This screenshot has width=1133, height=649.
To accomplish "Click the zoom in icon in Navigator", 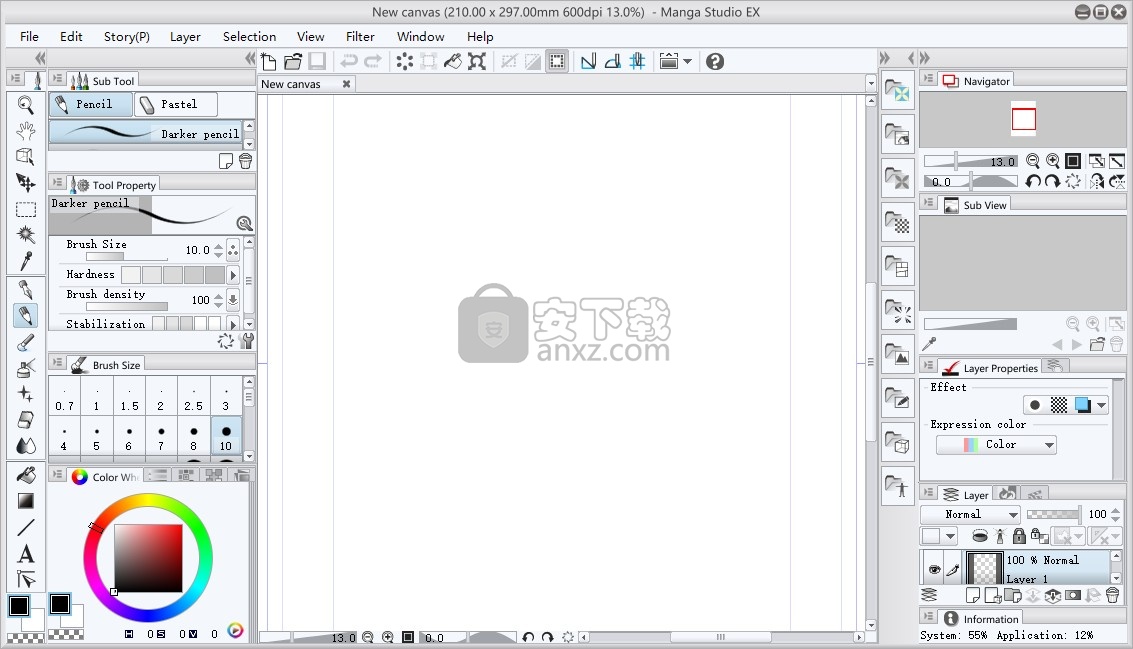I will [x=1053, y=161].
